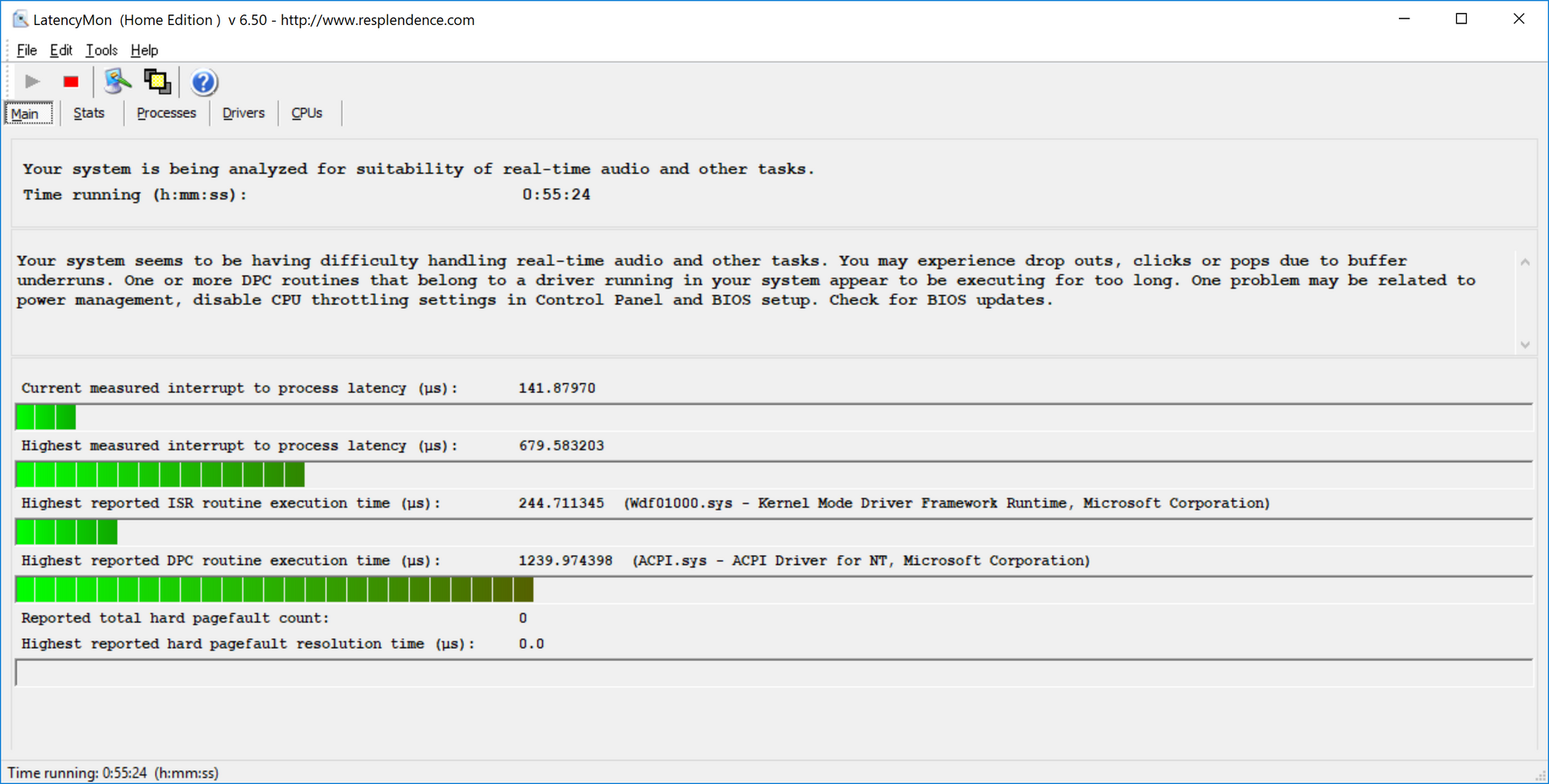Click the time running value 0:55:24
The image size is (1549, 784).
(x=556, y=194)
